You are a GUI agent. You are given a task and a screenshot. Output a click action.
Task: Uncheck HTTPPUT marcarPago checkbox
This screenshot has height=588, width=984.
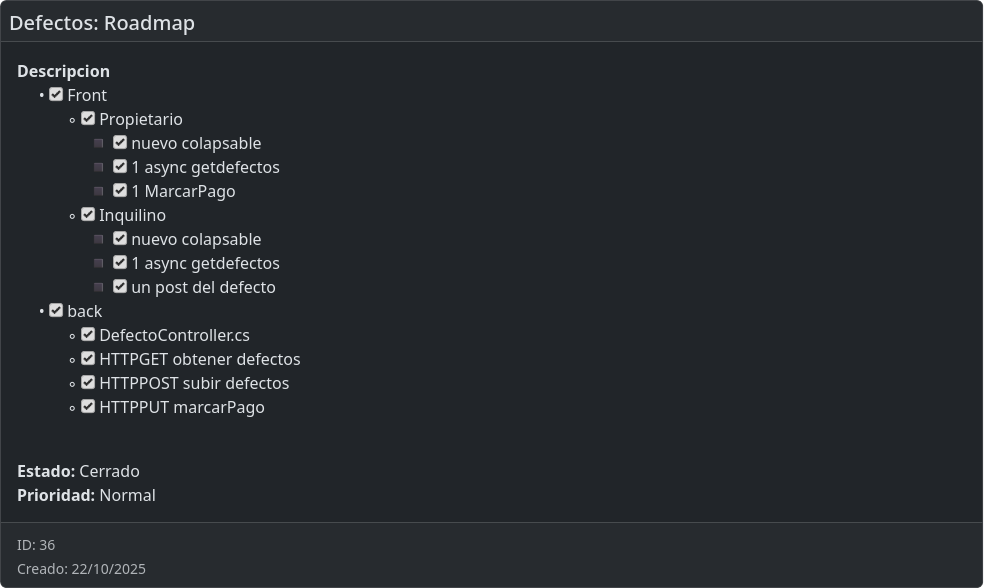click(x=88, y=407)
